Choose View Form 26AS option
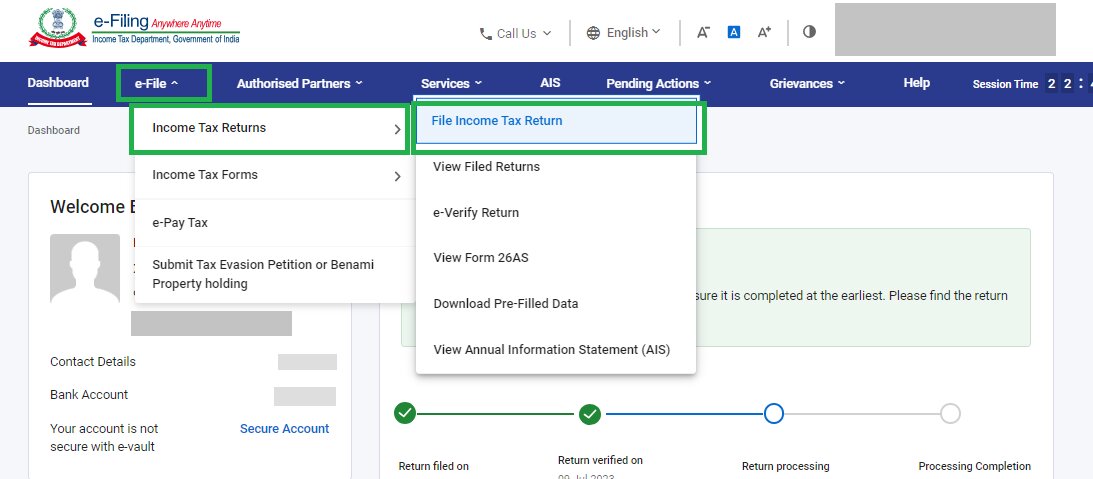The width and height of the screenshot is (1093, 479). (481, 258)
